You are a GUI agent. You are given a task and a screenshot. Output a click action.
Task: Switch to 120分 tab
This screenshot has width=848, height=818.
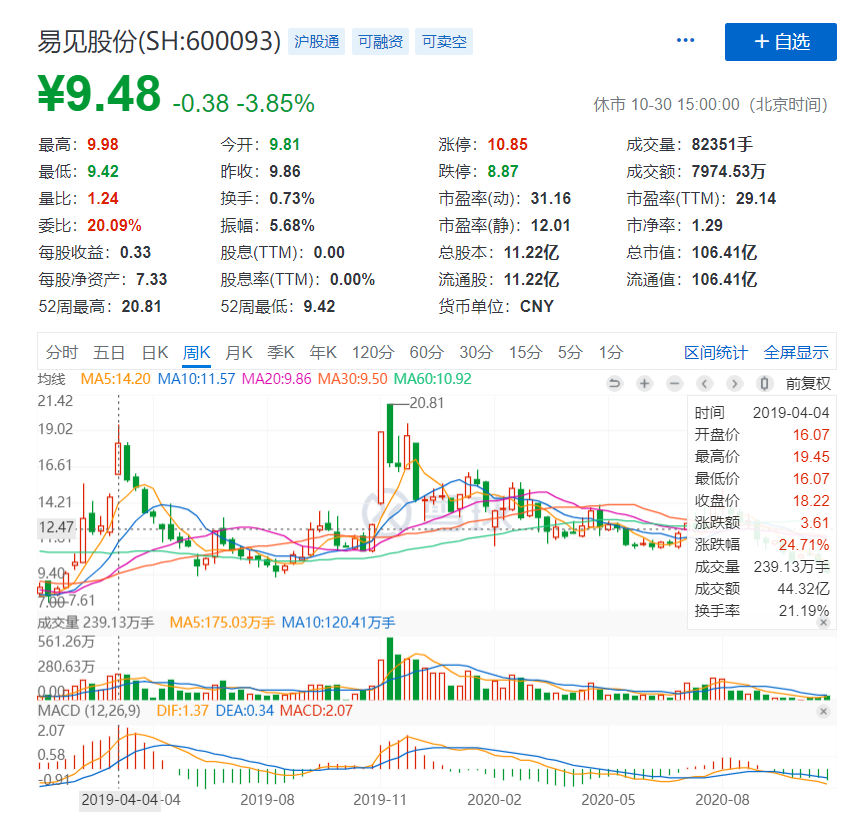tap(373, 353)
